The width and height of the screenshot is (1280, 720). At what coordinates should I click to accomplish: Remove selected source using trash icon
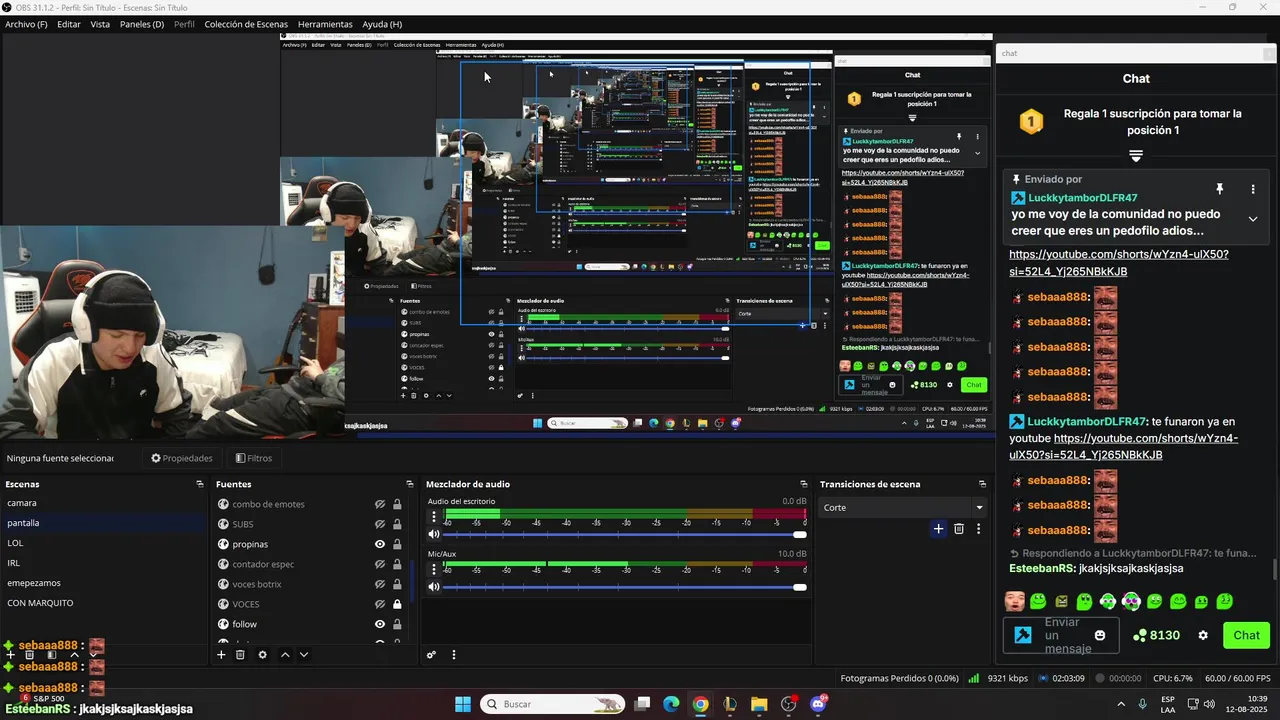point(240,655)
